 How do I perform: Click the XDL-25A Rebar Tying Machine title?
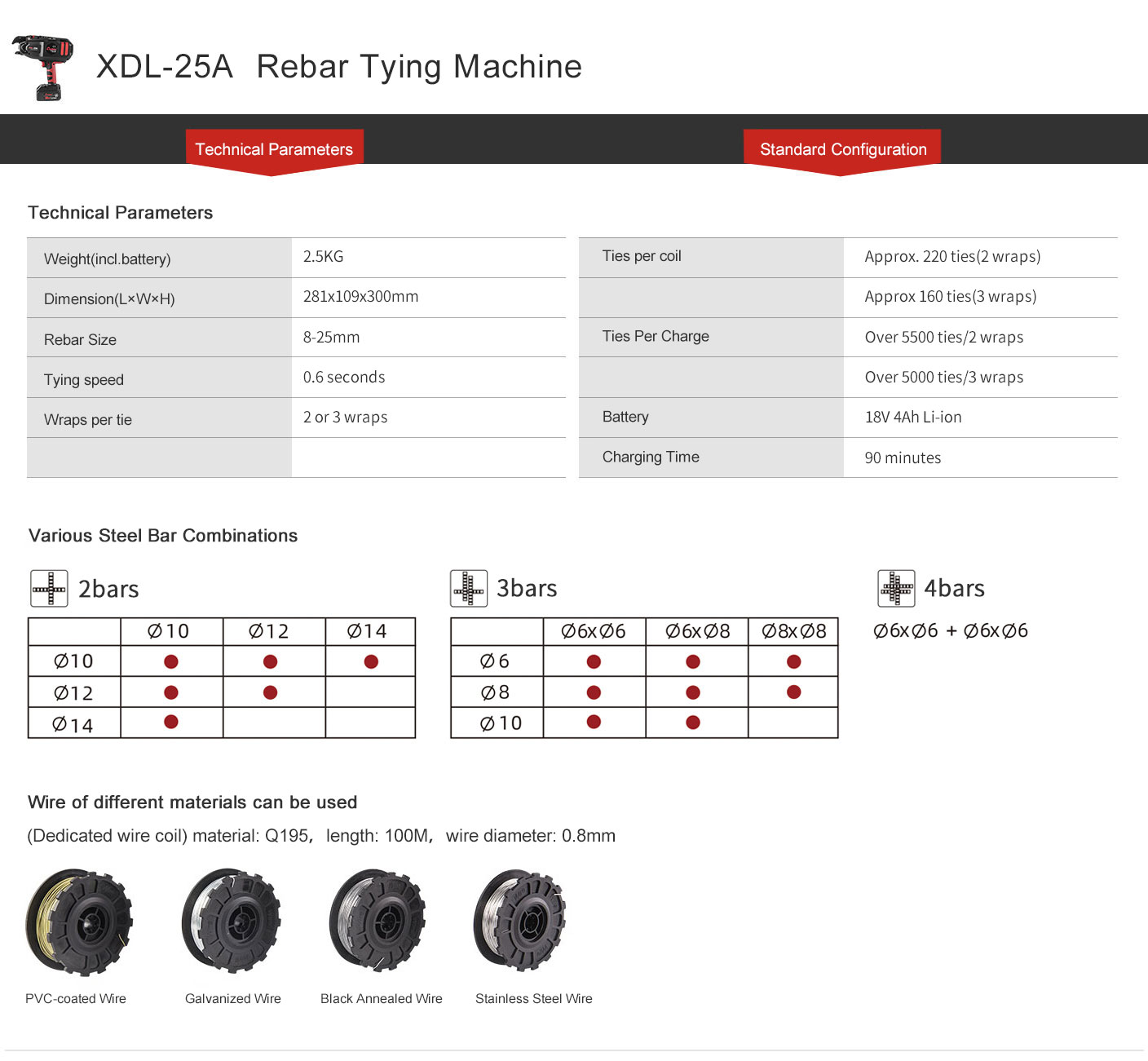point(339,67)
